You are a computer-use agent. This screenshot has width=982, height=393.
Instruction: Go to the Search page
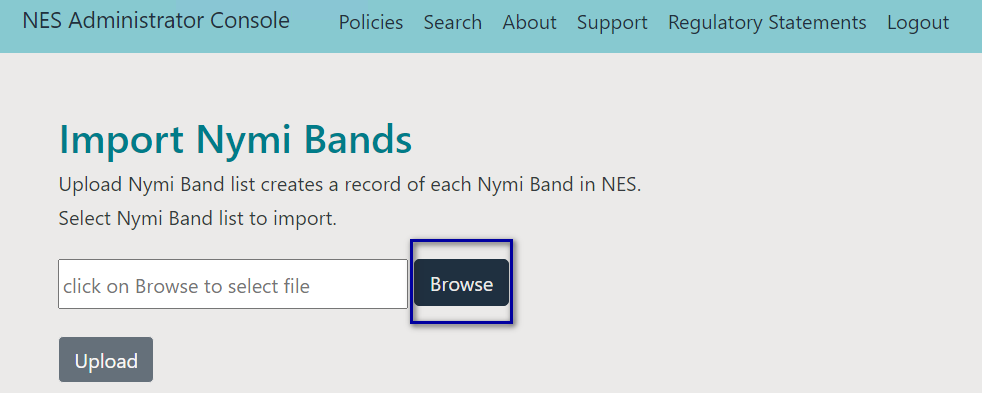pyautogui.click(x=453, y=23)
